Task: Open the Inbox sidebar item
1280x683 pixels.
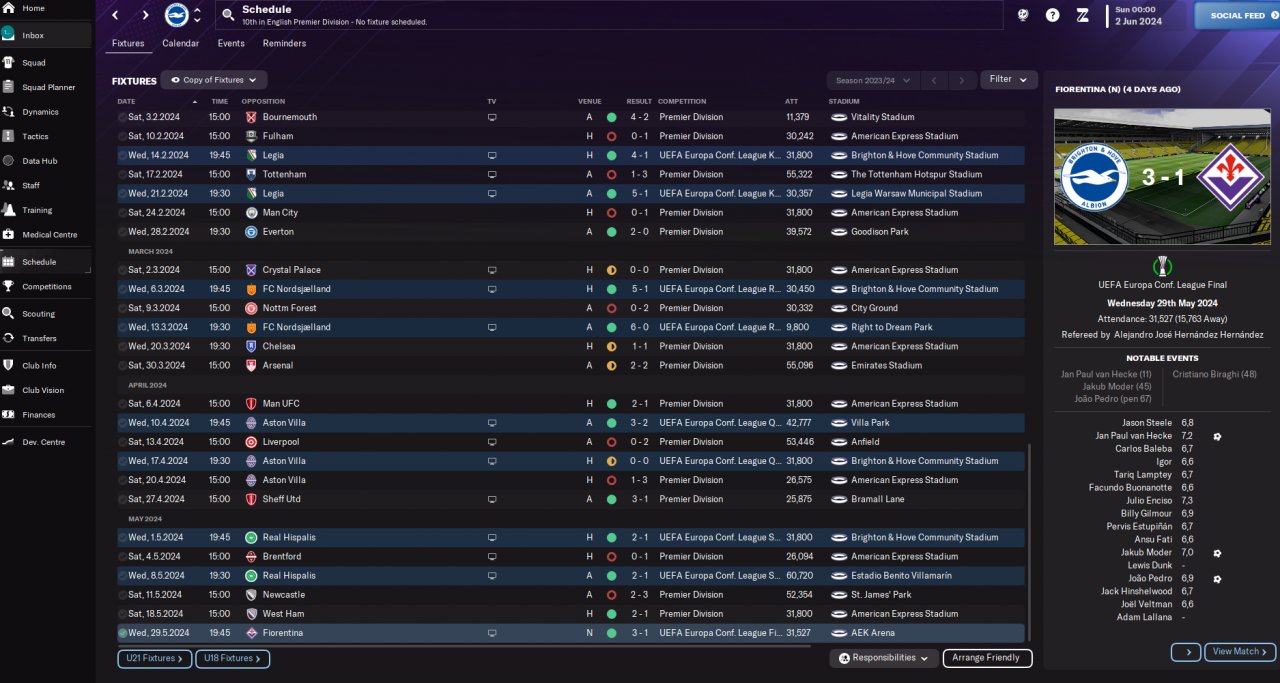Action: click(47, 35)
